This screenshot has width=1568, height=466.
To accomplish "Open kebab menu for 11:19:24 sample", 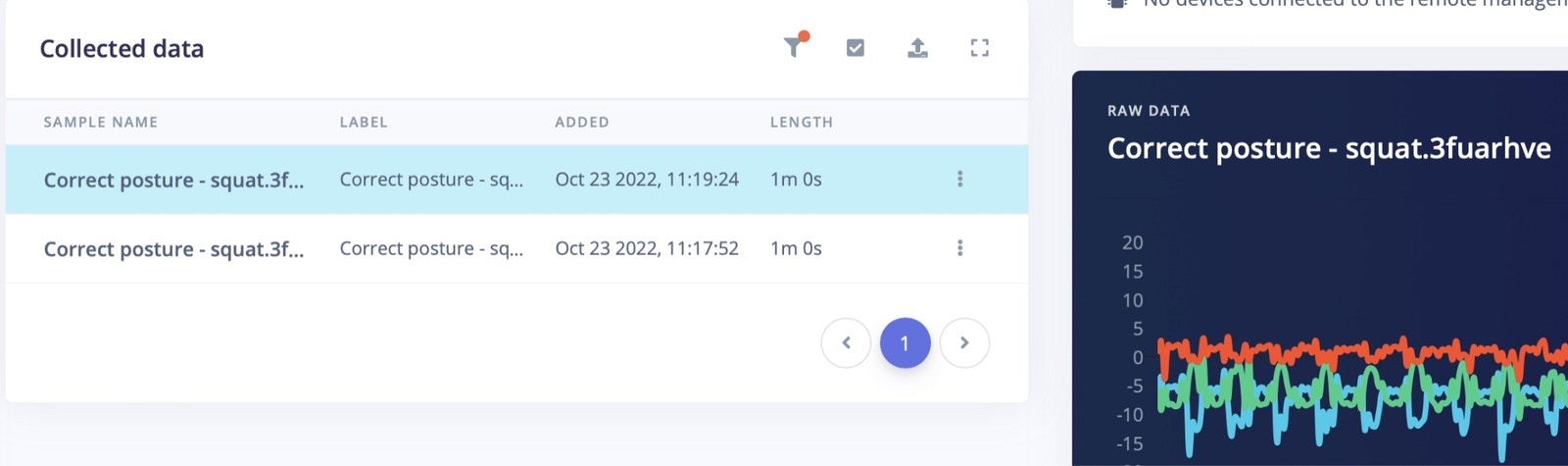I will [x=959, y=179].
